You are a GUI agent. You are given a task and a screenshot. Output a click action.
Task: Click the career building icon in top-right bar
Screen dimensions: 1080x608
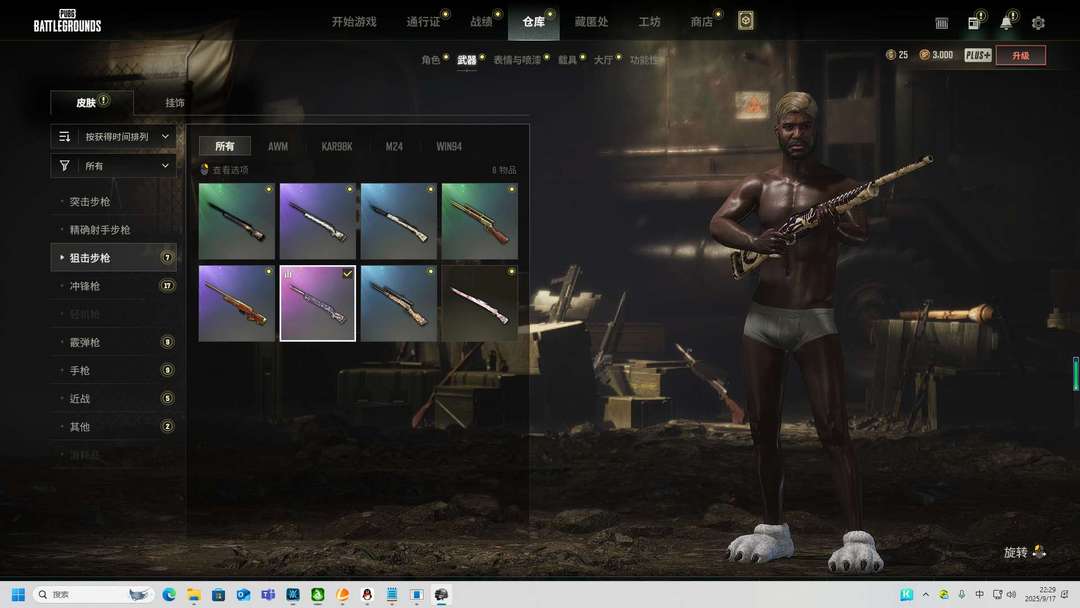942,23
